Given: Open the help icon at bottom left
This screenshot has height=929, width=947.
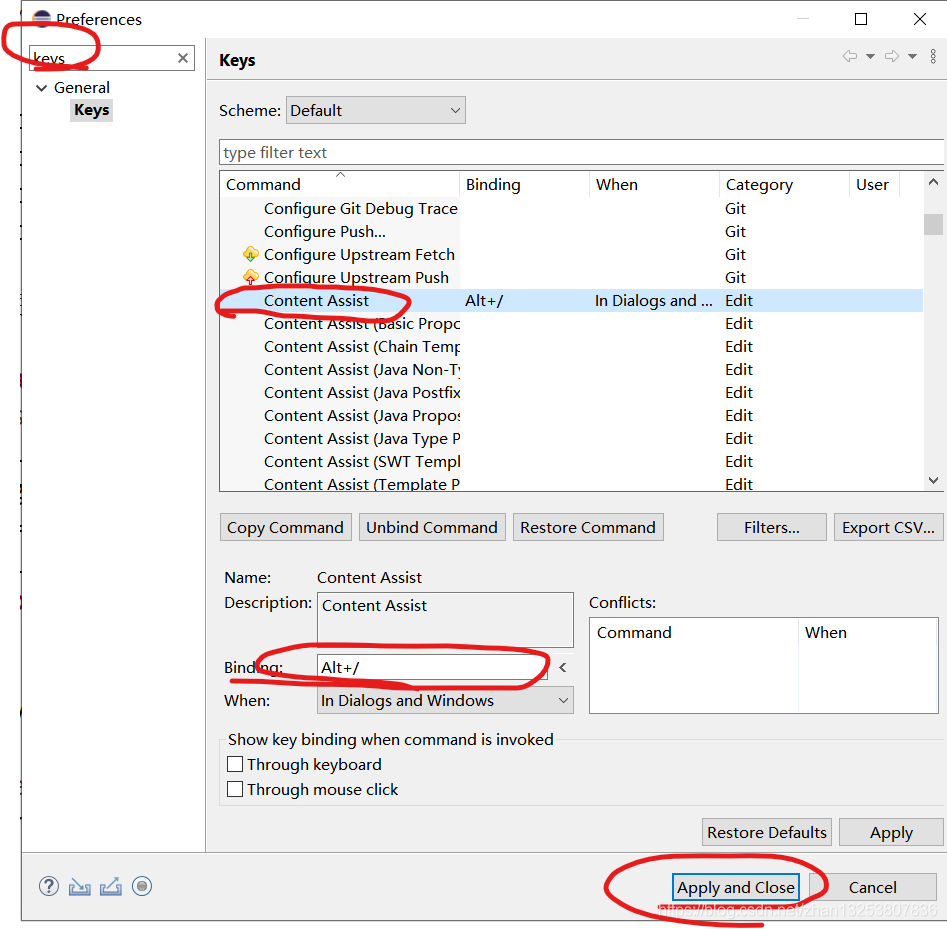Looking at the screenshot, I should point(49,886).
